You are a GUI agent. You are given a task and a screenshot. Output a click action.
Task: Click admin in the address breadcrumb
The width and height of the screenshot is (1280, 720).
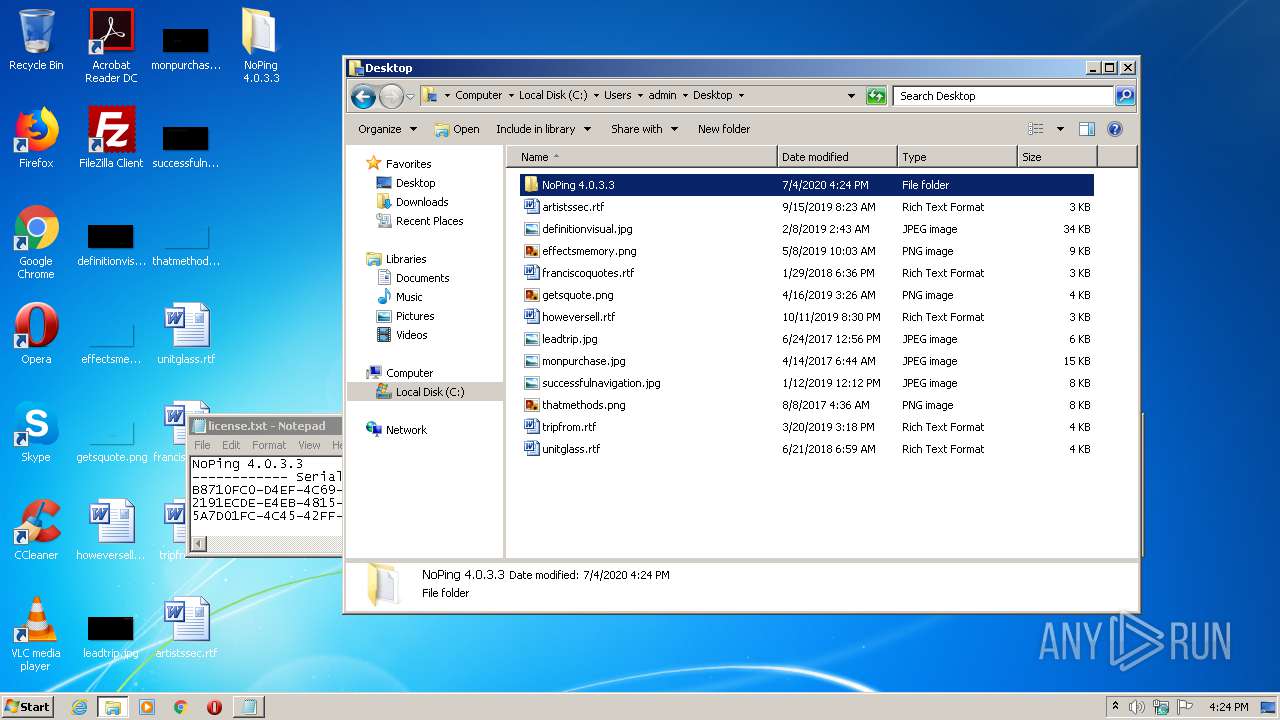coord(662,96)
